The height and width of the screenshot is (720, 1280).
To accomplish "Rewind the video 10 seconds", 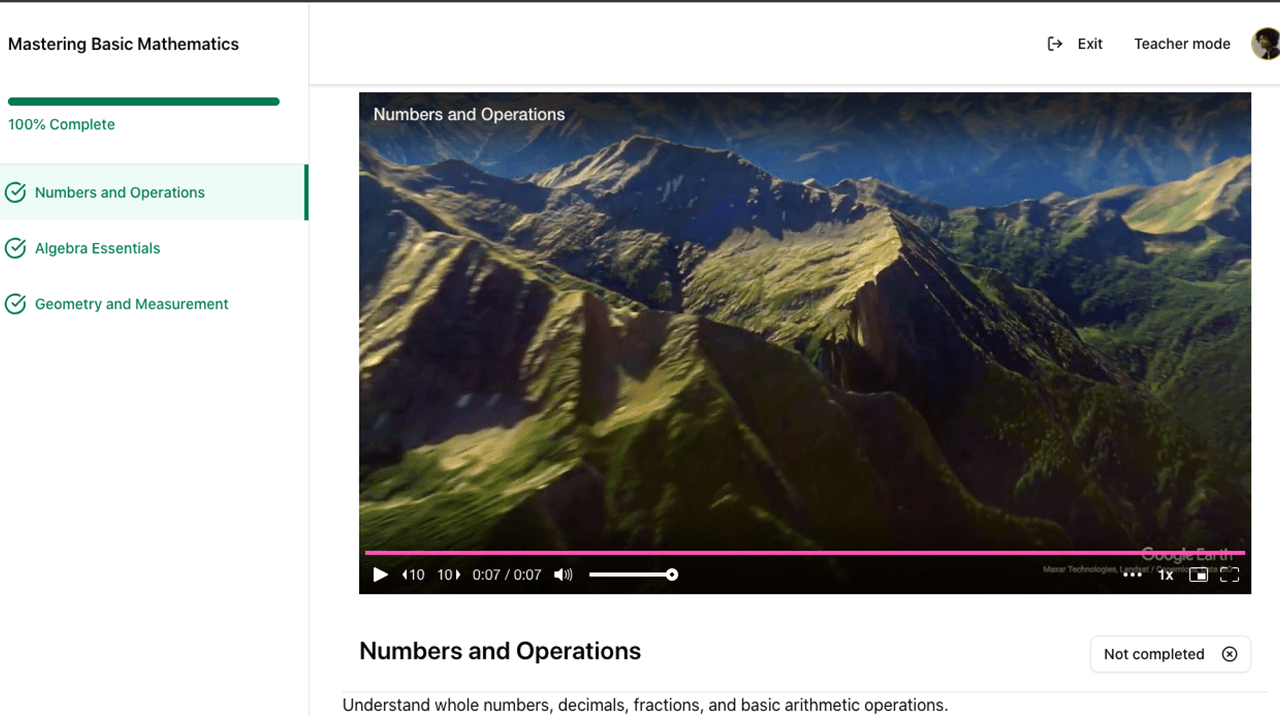I will 413,575.
